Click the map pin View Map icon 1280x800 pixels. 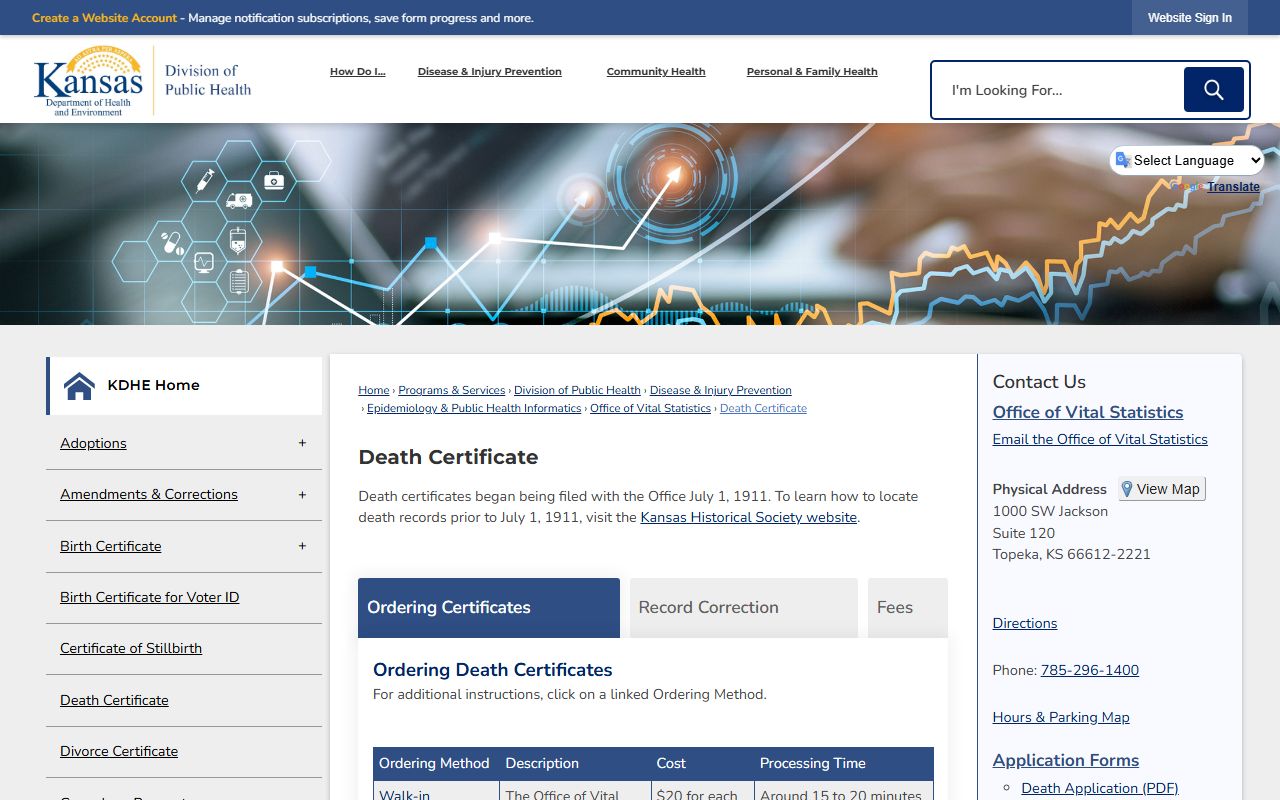pyautogui.click(x=1127, y=489)
